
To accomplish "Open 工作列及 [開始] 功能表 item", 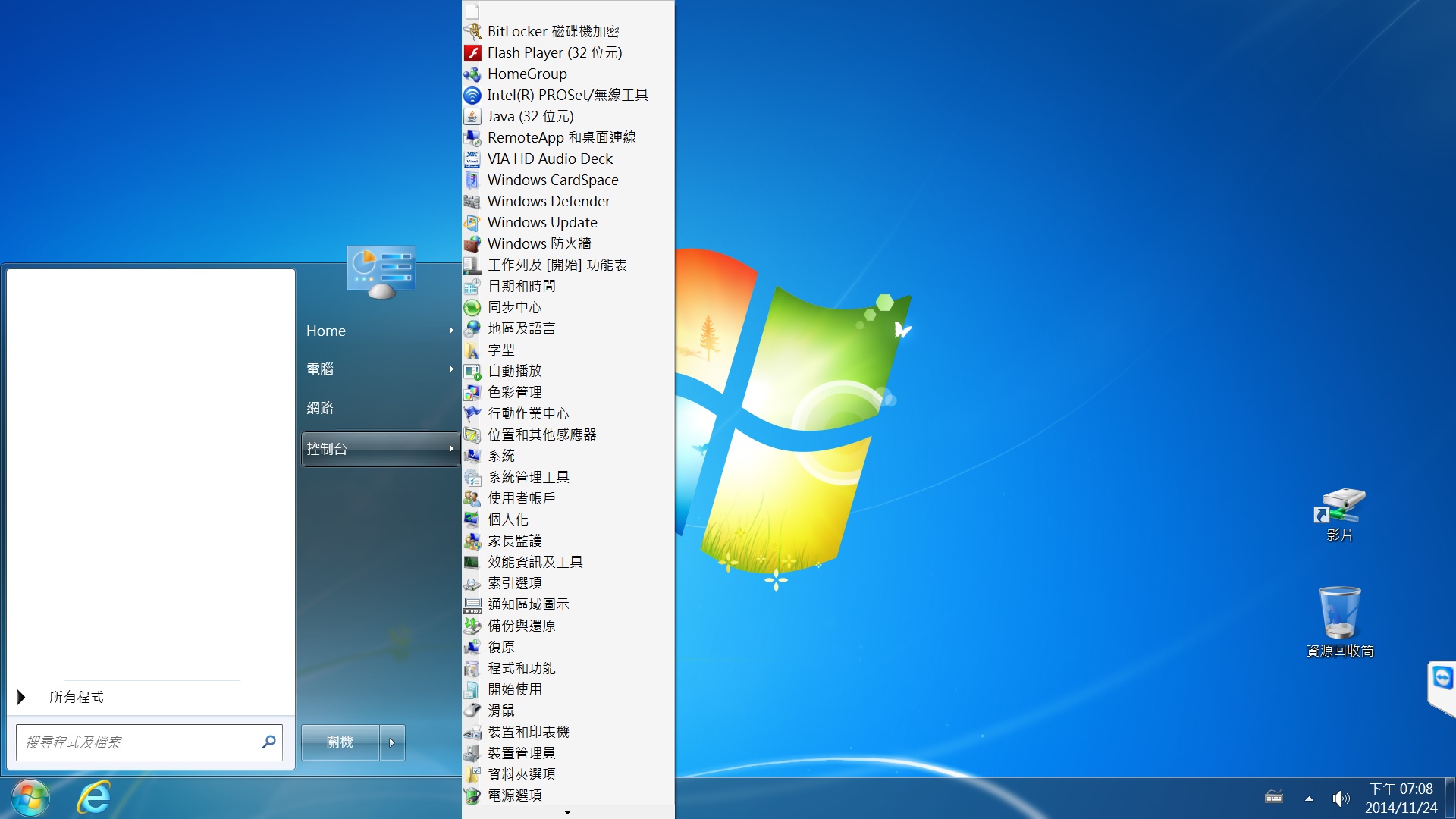I will (x=568, y=265).
